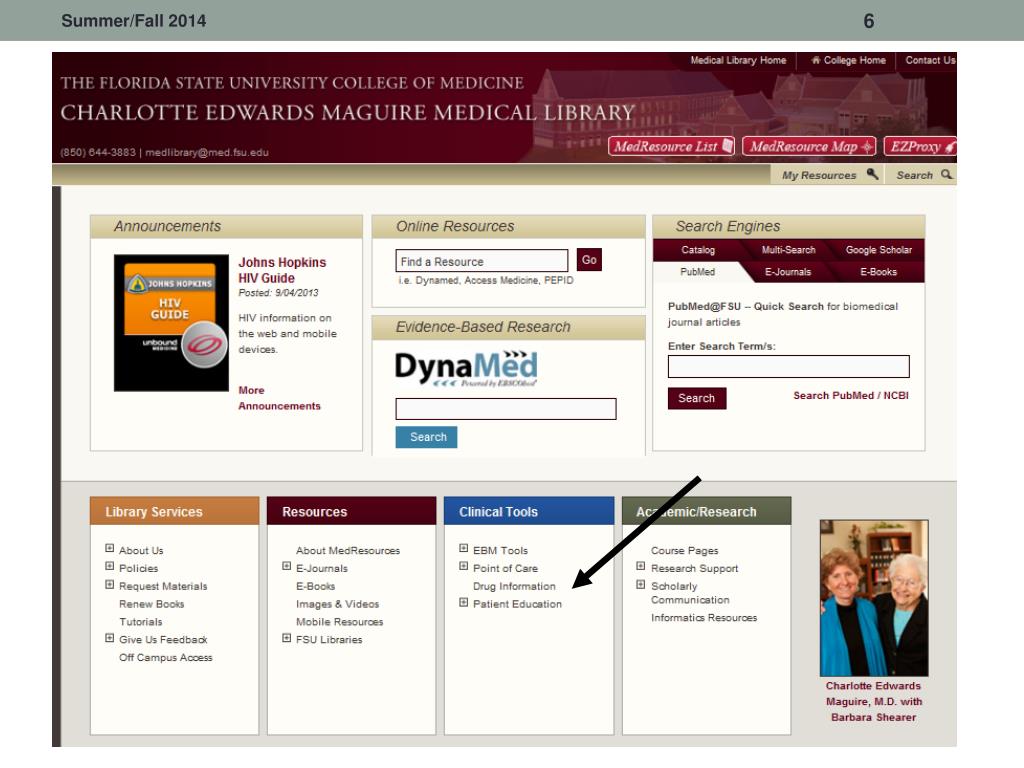Expand Give Us Feedback plus icon
Image resolution: width=1024 pixels, height=768 pixels.
[110, 638]
